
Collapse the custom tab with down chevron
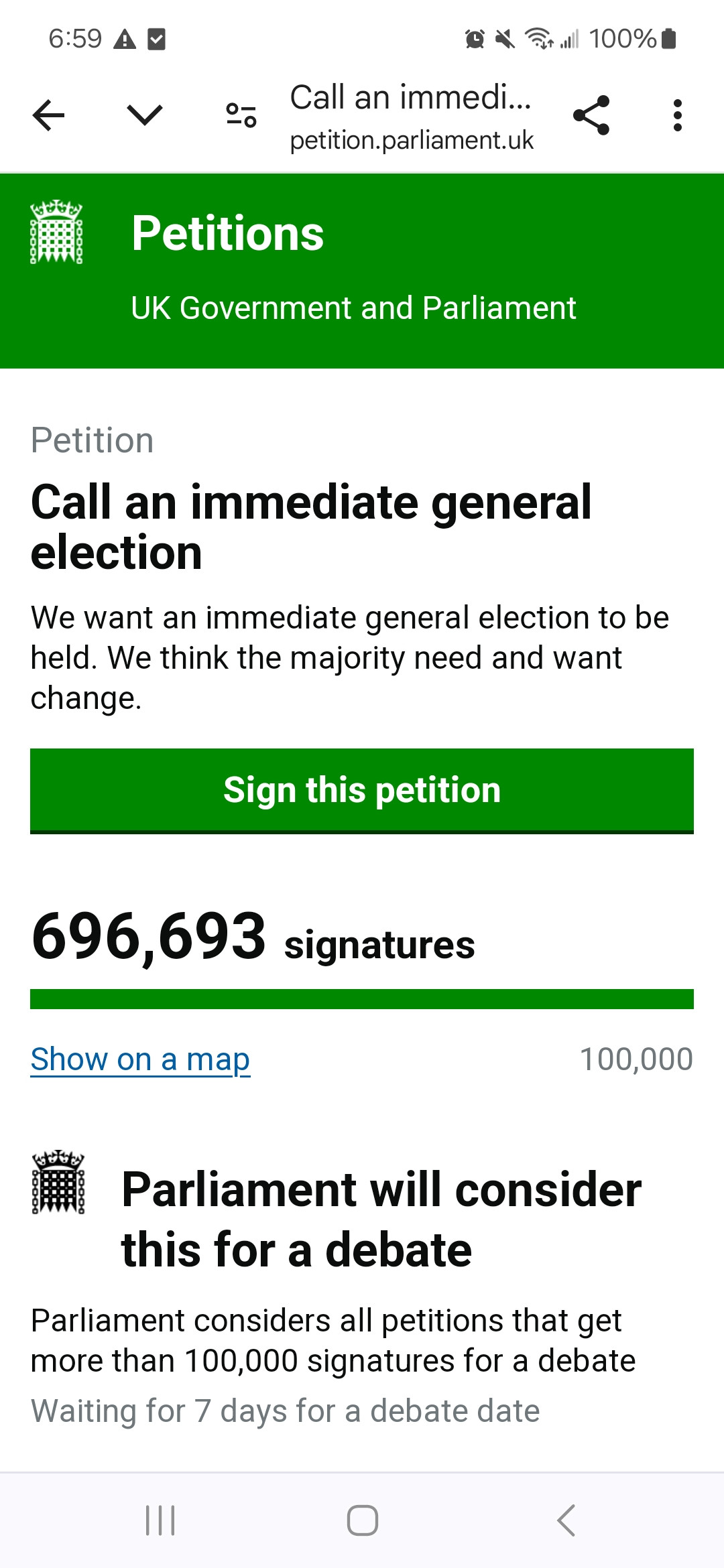point(145,115)
